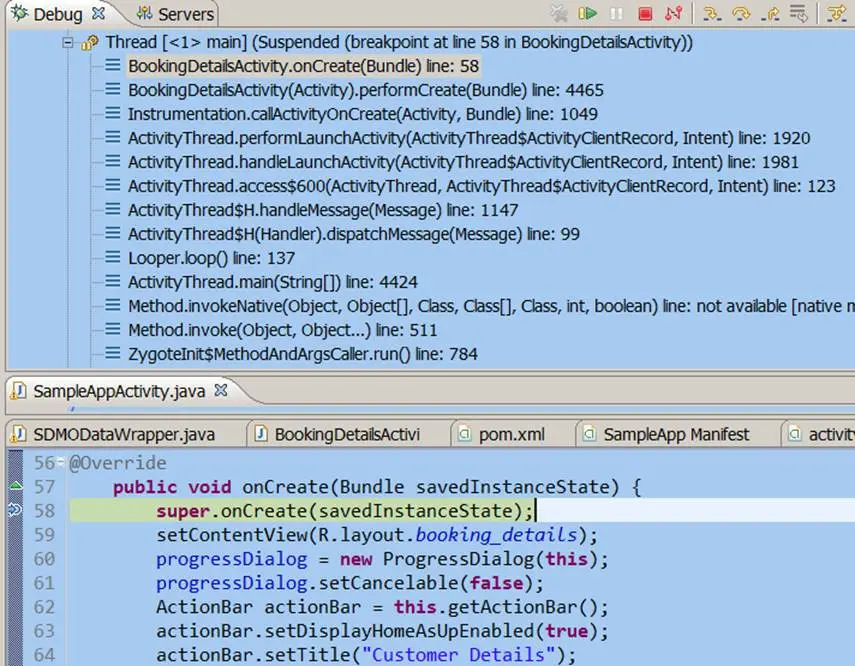Collapse the Thread [<1> main] node

(67, 43)
